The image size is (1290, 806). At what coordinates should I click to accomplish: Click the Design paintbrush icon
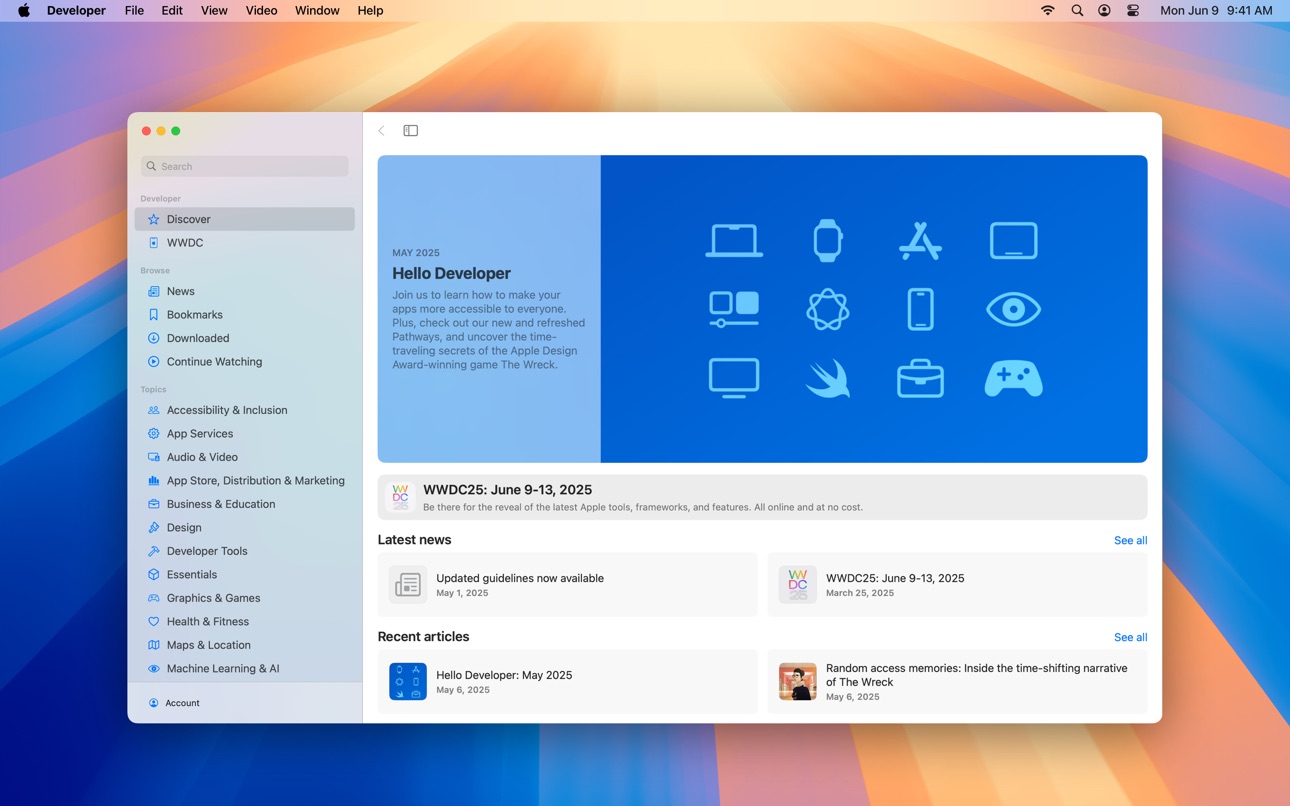153,528
